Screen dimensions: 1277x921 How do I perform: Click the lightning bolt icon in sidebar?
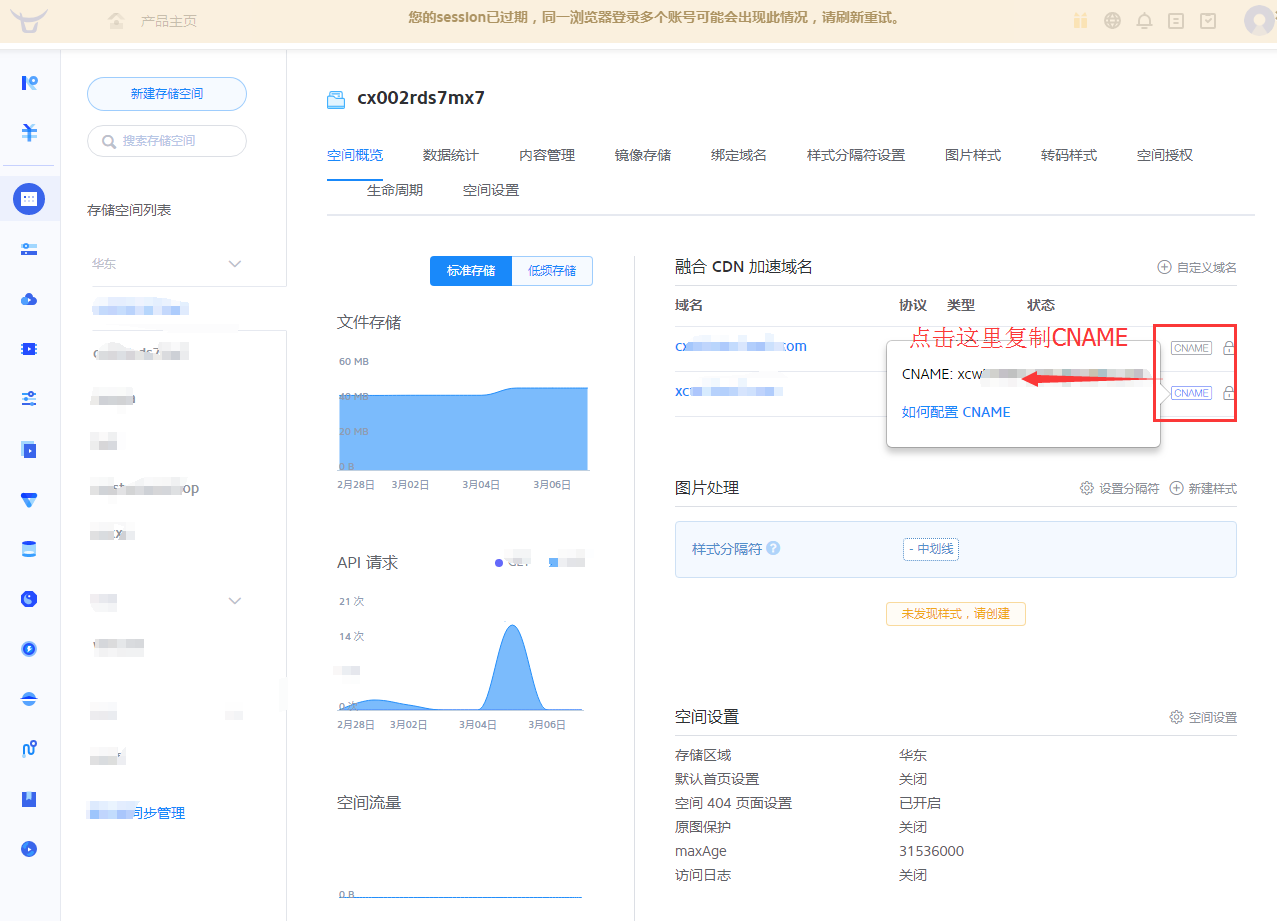click(29, 649)
